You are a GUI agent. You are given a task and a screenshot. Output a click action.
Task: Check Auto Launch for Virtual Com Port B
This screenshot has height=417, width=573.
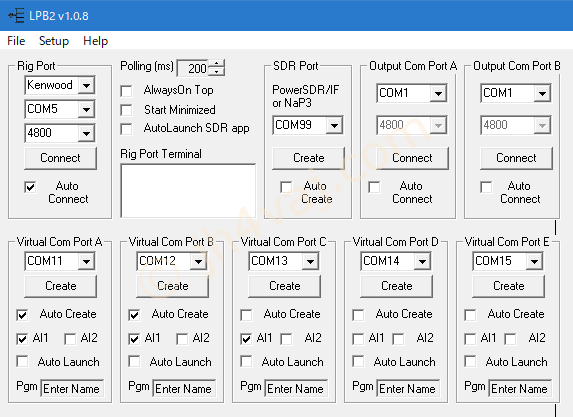click(134, 361)
